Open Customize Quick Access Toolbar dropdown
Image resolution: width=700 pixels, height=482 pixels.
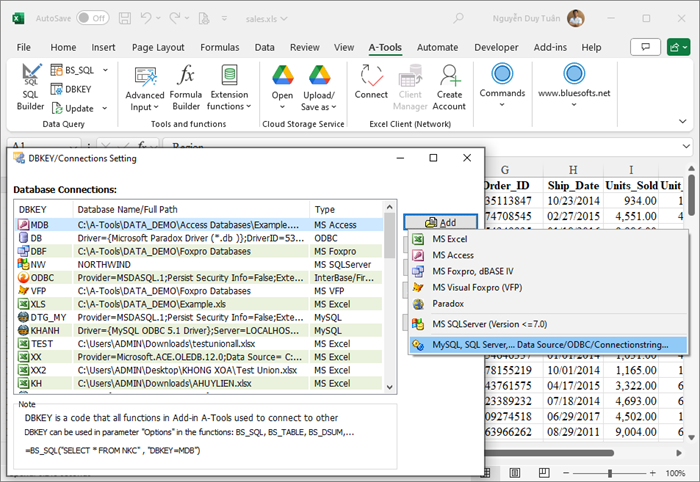pos(224,18)
